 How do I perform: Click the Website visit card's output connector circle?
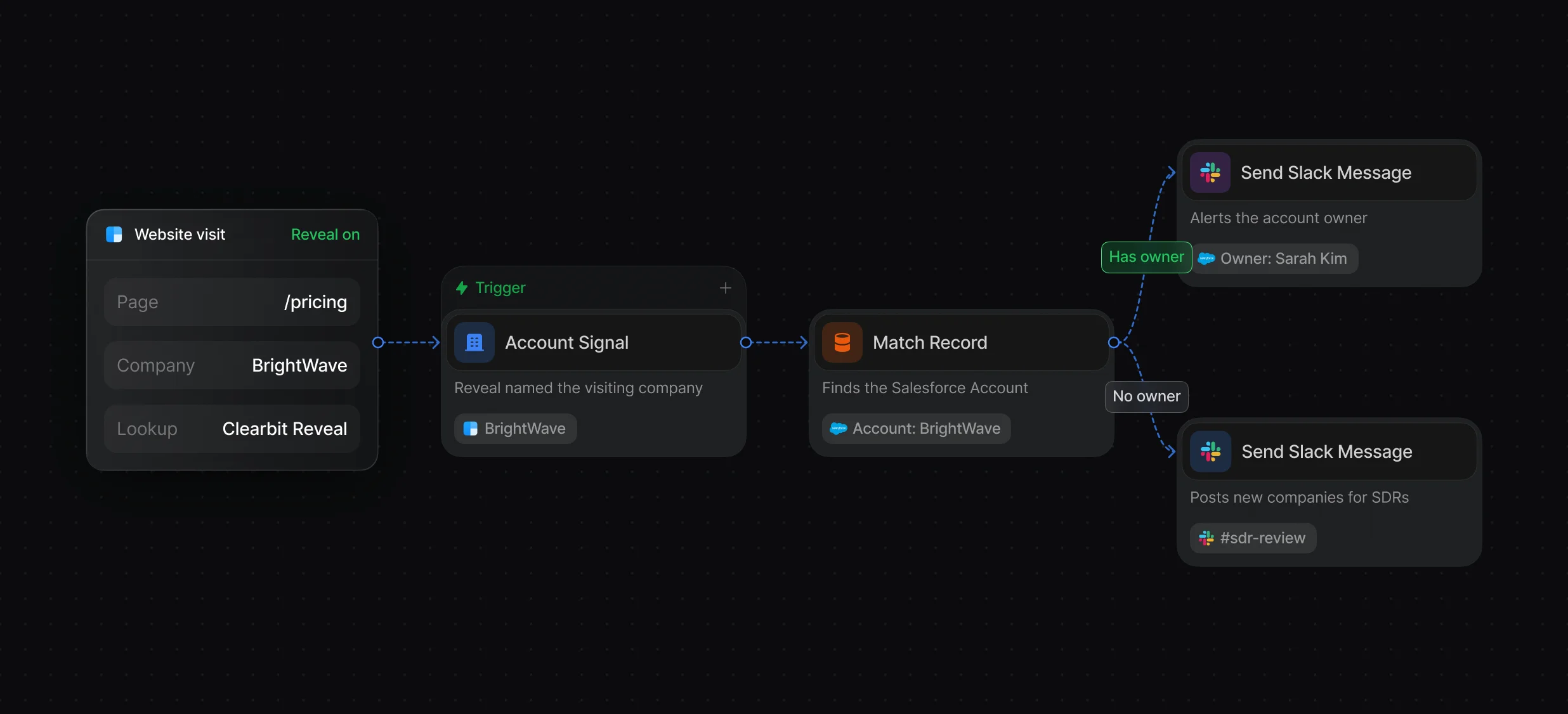tap(378, 342)
